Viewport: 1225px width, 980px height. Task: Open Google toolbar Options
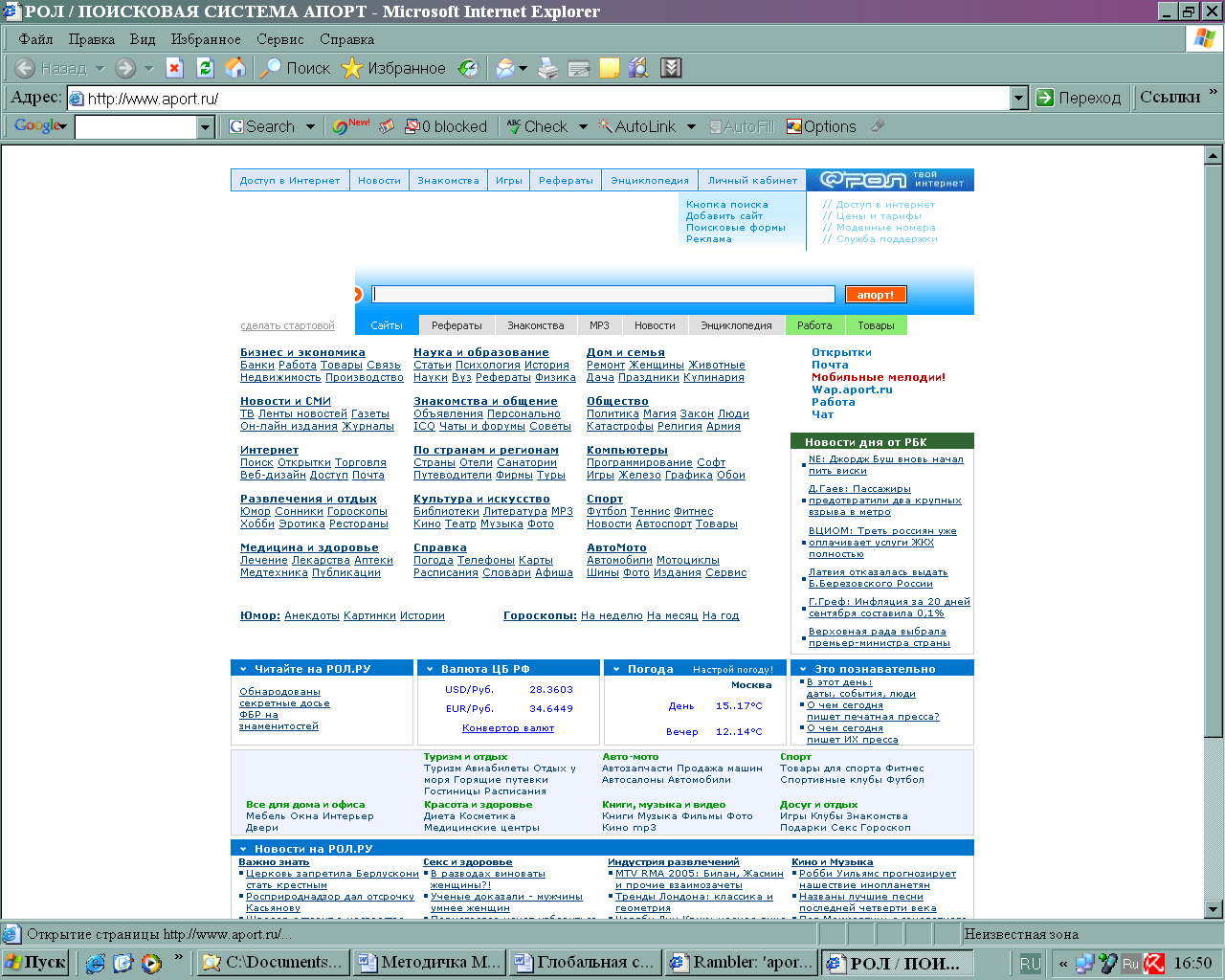point(821,126)
